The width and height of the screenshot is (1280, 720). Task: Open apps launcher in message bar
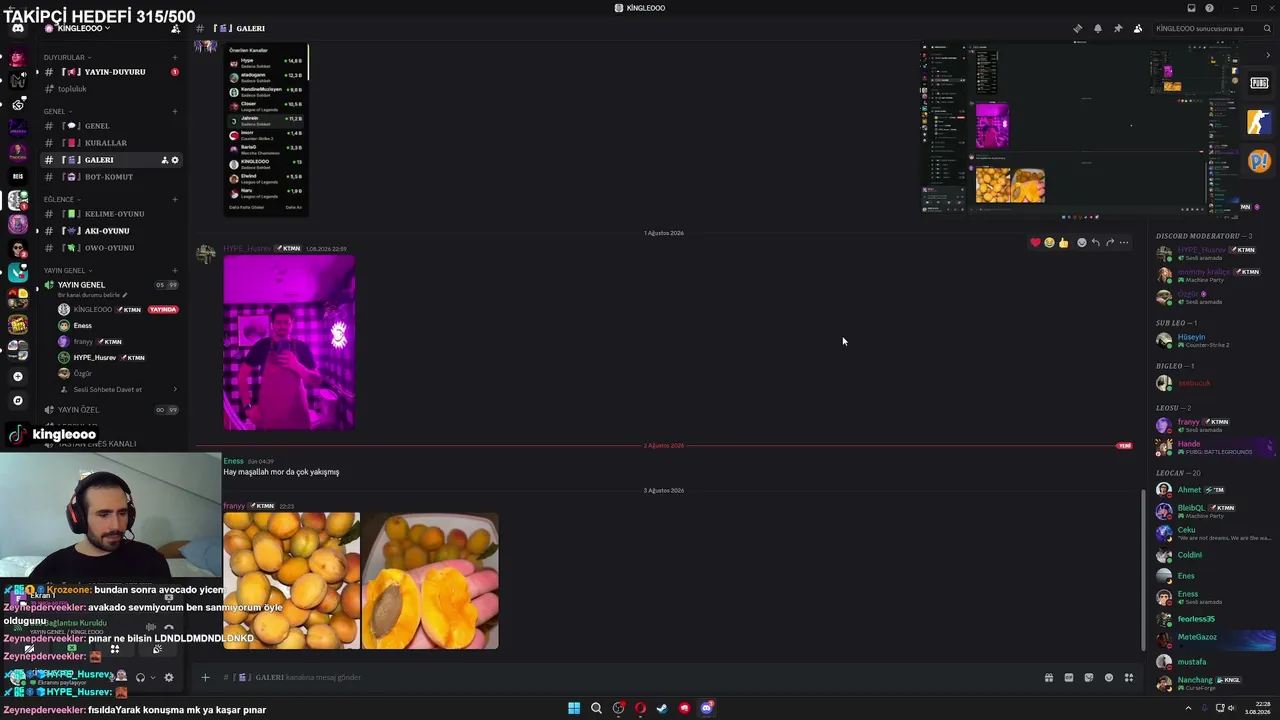1129,677
